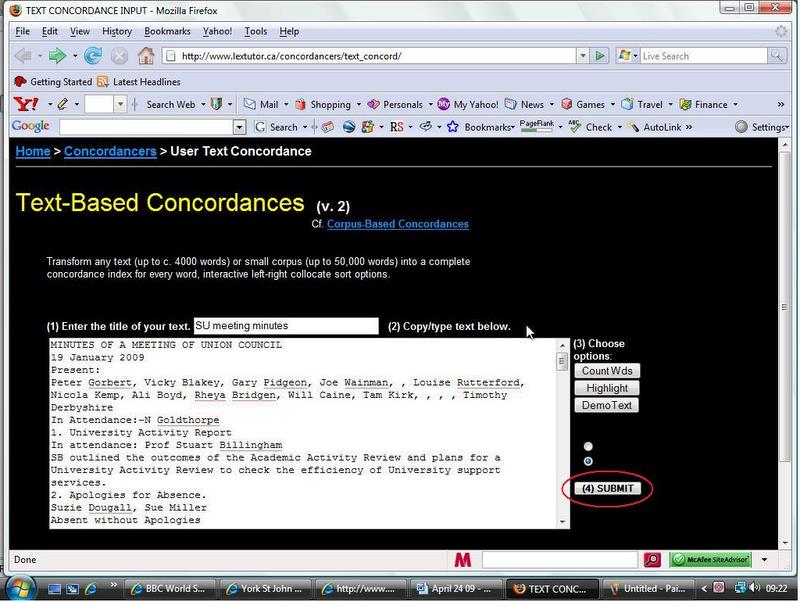Select the unselected upper radio button
This screenshot has width=800, height=602.
pos(588,447)
